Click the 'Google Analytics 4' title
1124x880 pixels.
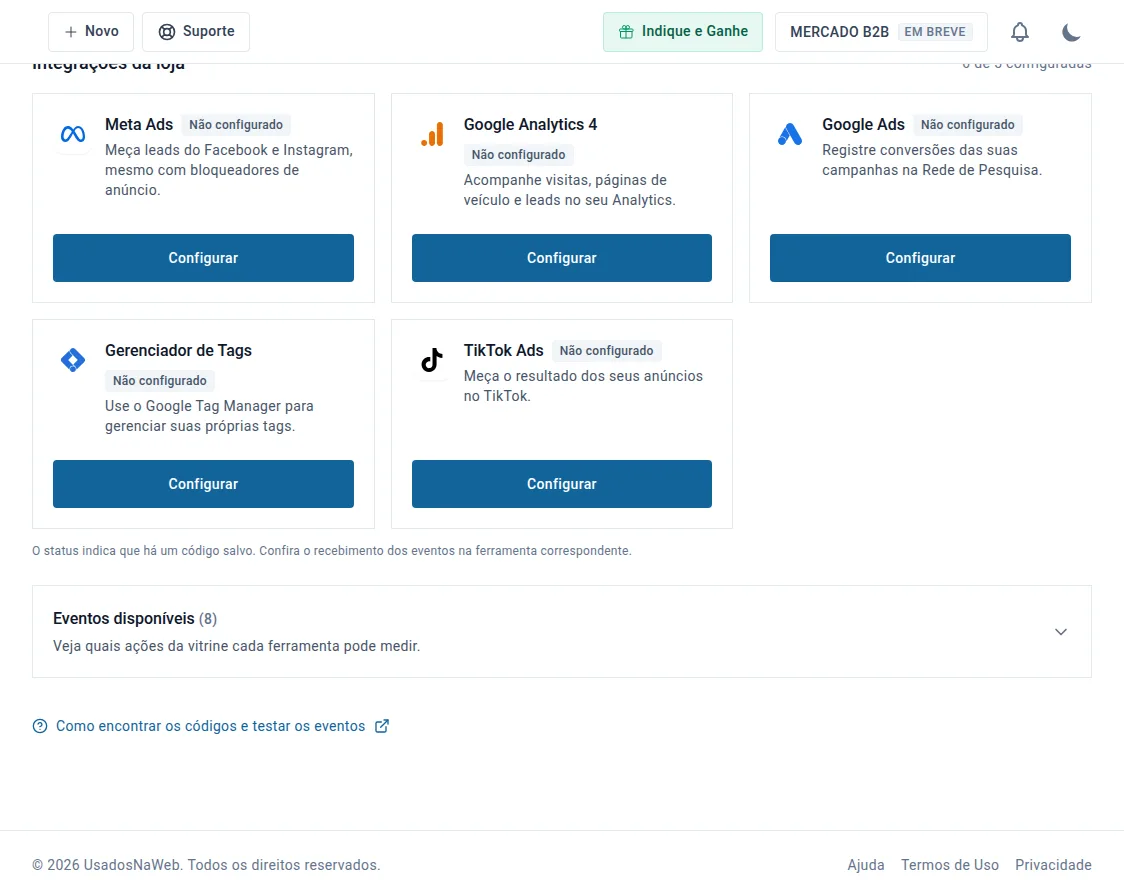click(530, 125)
